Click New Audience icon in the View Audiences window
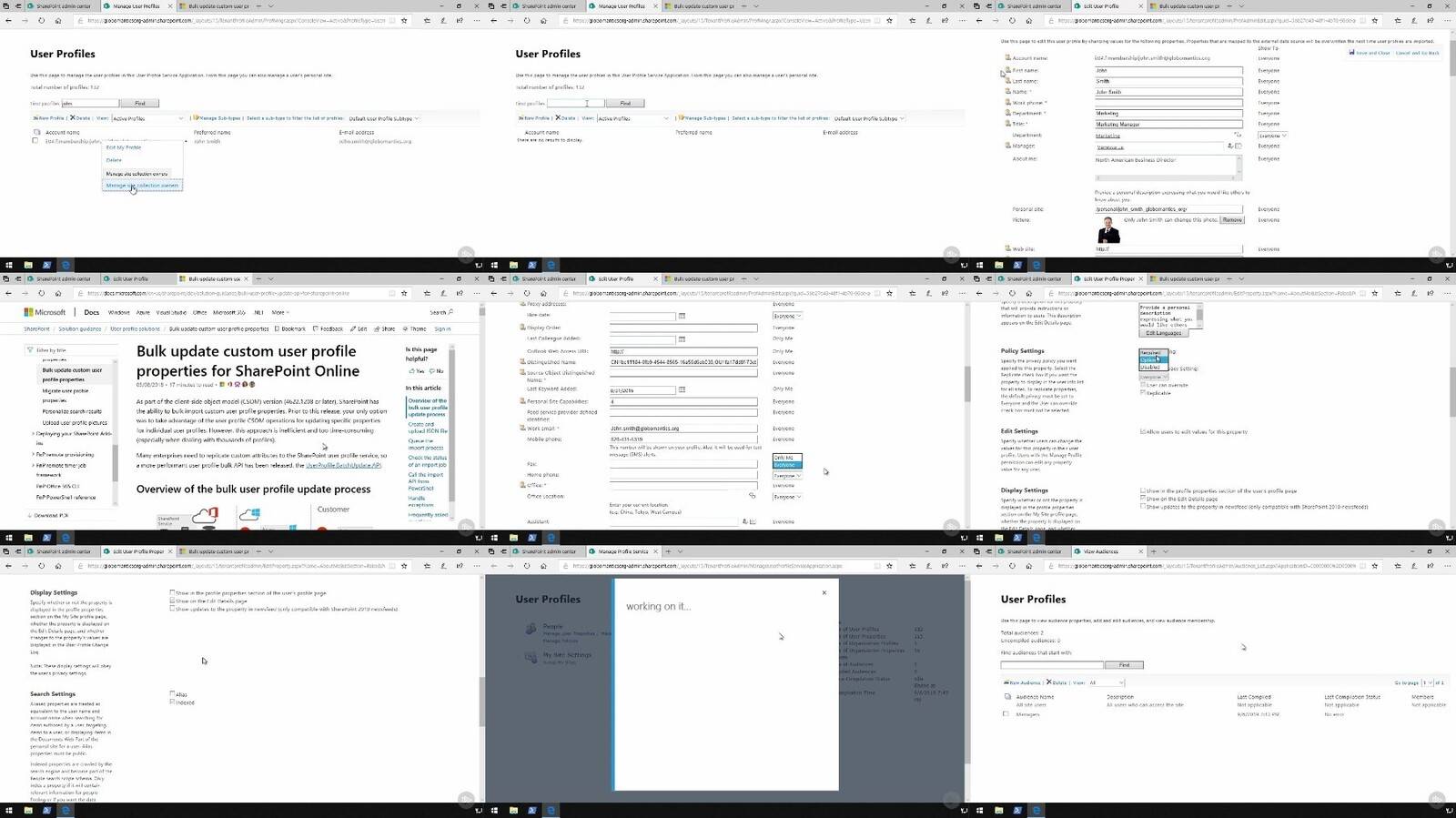This screenshot has height=818, width=1456. (x=1006, y=682)
